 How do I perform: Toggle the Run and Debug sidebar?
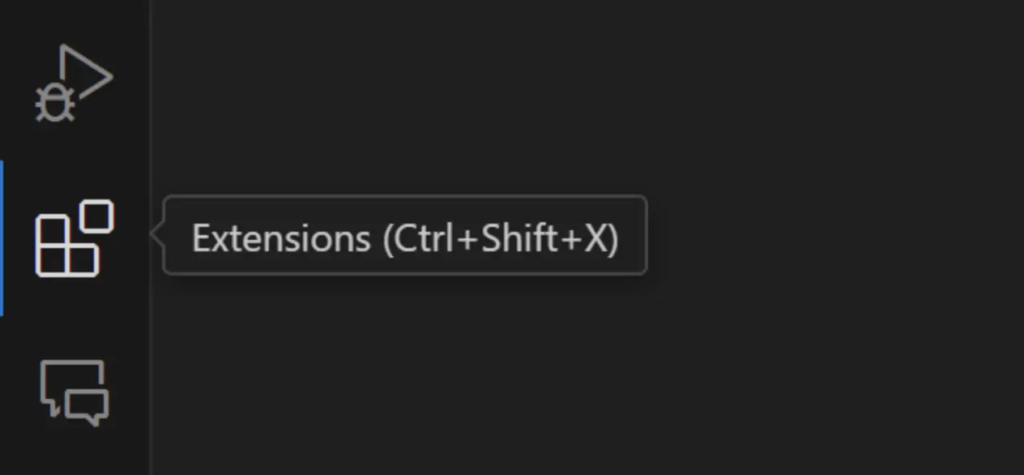tap(73, 84)
